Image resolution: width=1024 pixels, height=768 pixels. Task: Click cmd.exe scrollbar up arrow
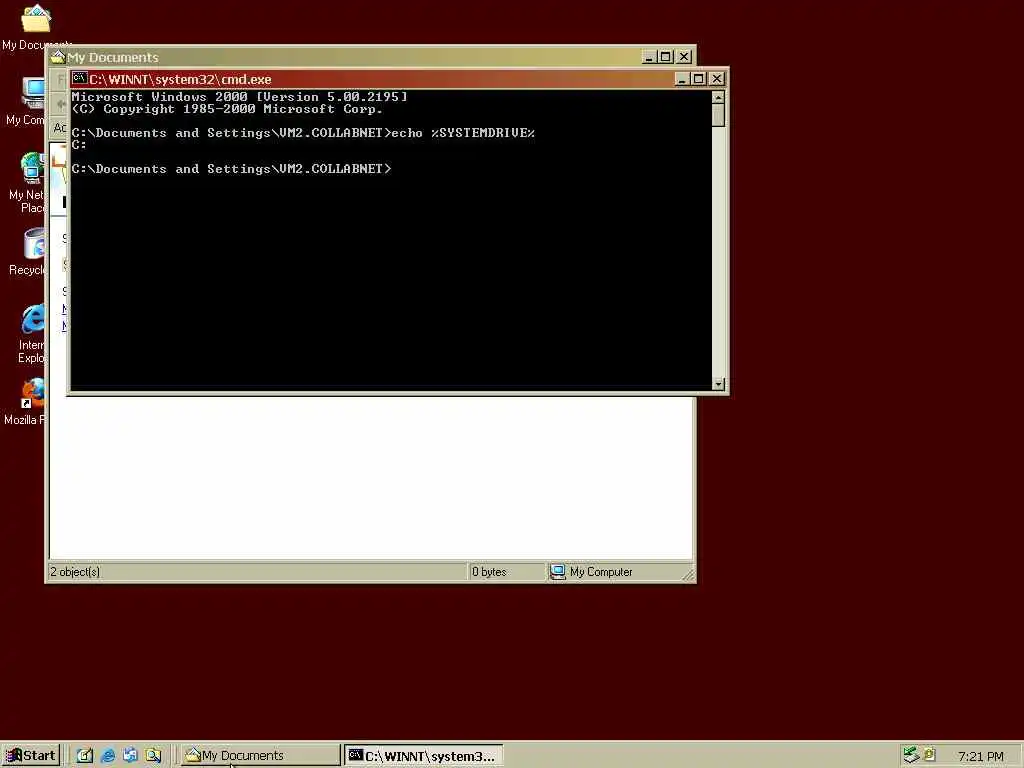point(718,98)
